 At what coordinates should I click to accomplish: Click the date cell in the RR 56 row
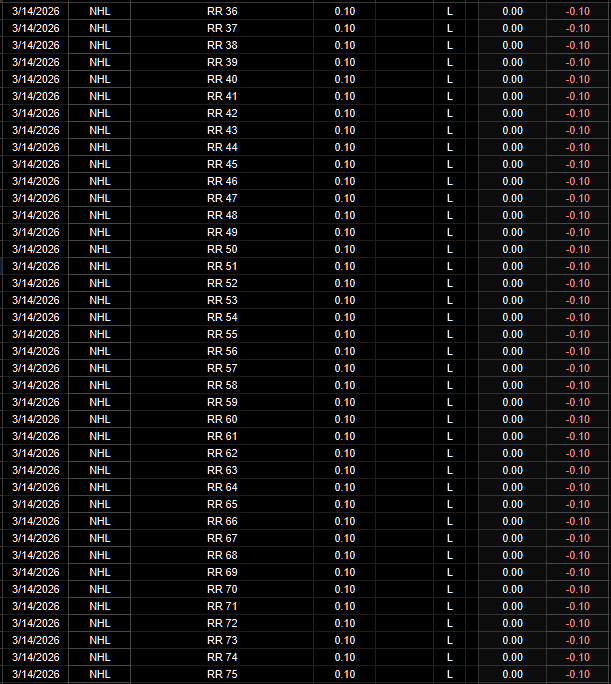coord(36,352)
